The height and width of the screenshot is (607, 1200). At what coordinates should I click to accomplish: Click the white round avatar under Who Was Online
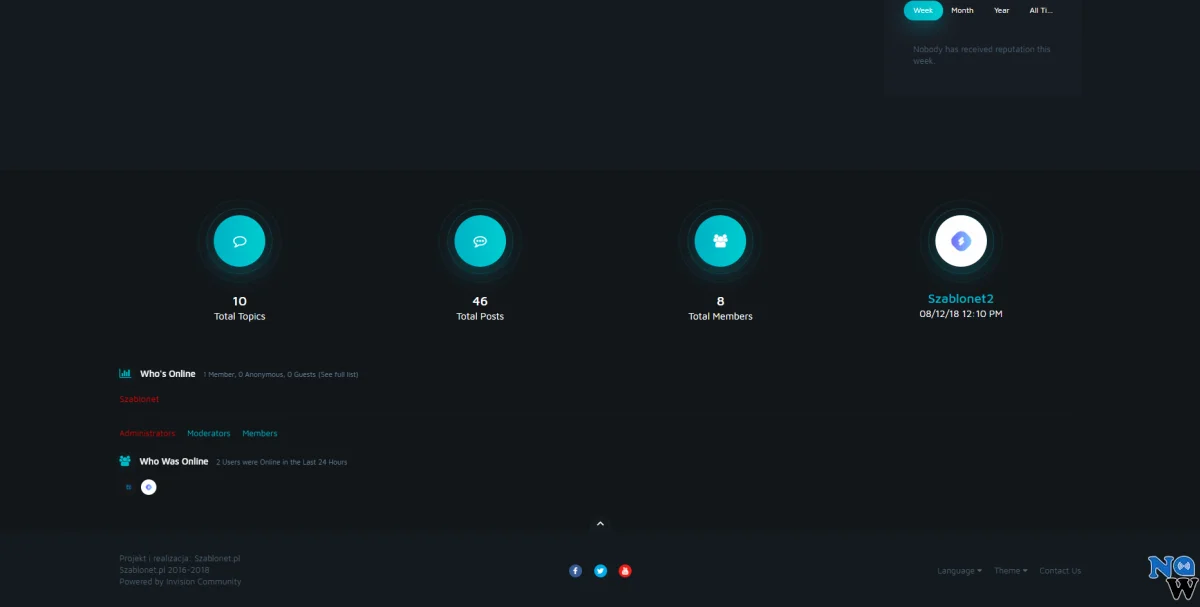coord(148,488)
